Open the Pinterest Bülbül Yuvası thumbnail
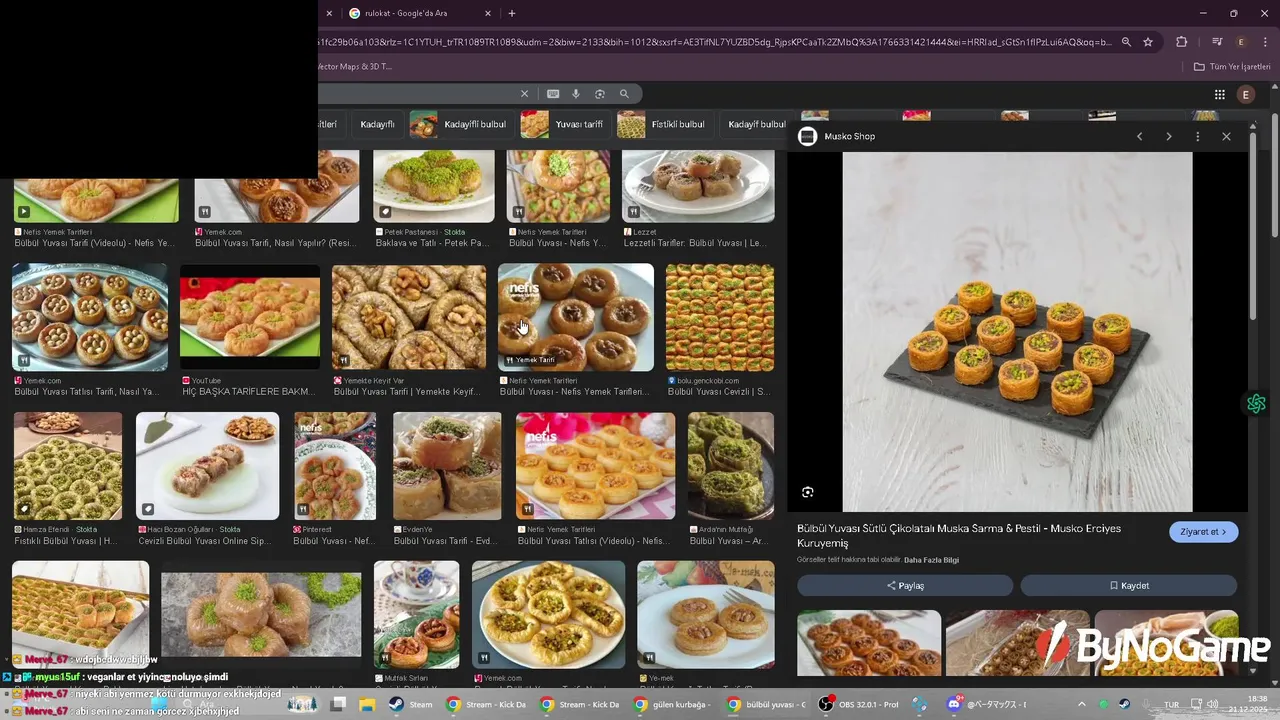The width and height of the screenshot is (1280, 720). pos(335,466)
